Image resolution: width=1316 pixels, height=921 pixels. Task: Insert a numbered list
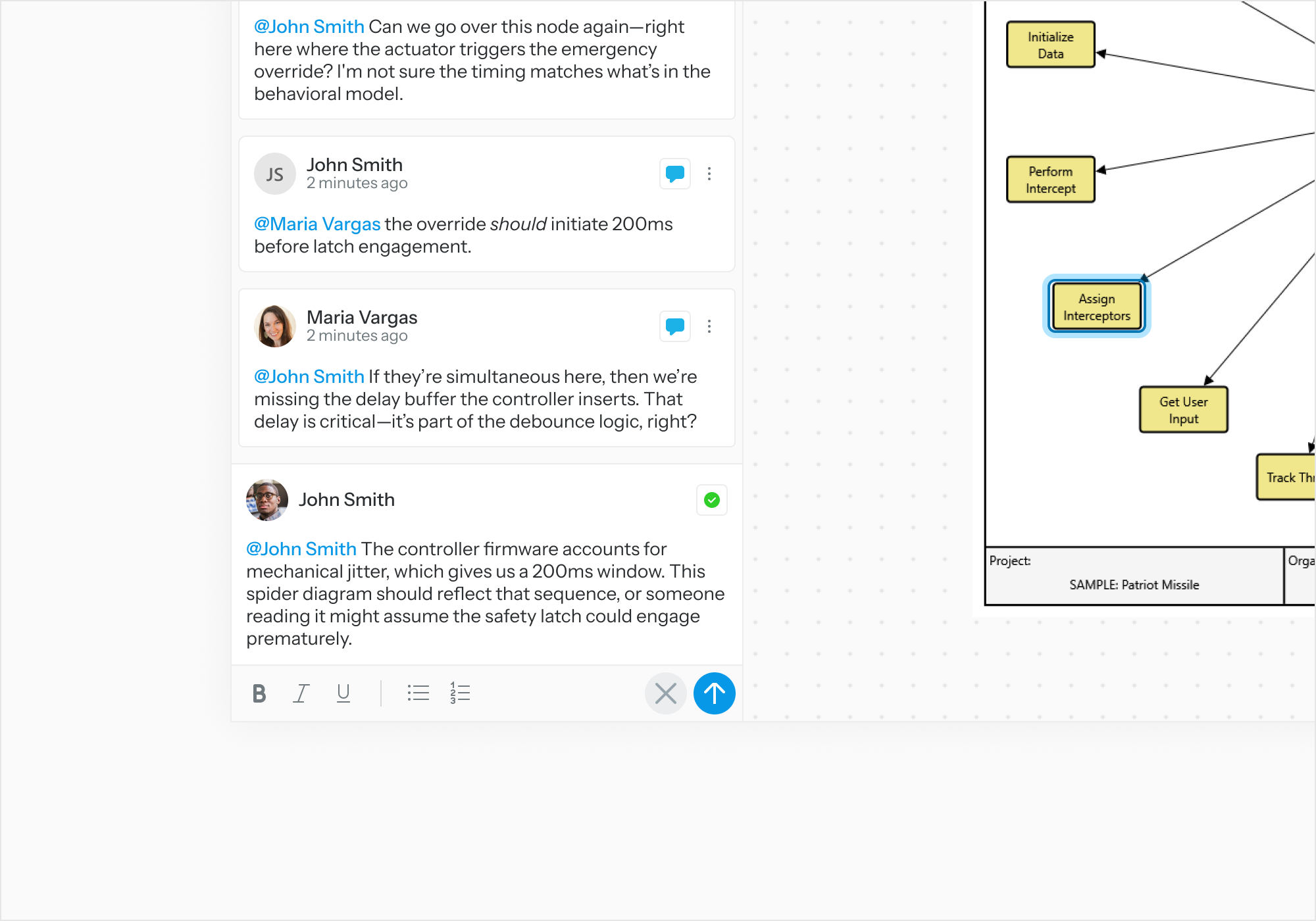pos(460,693)
